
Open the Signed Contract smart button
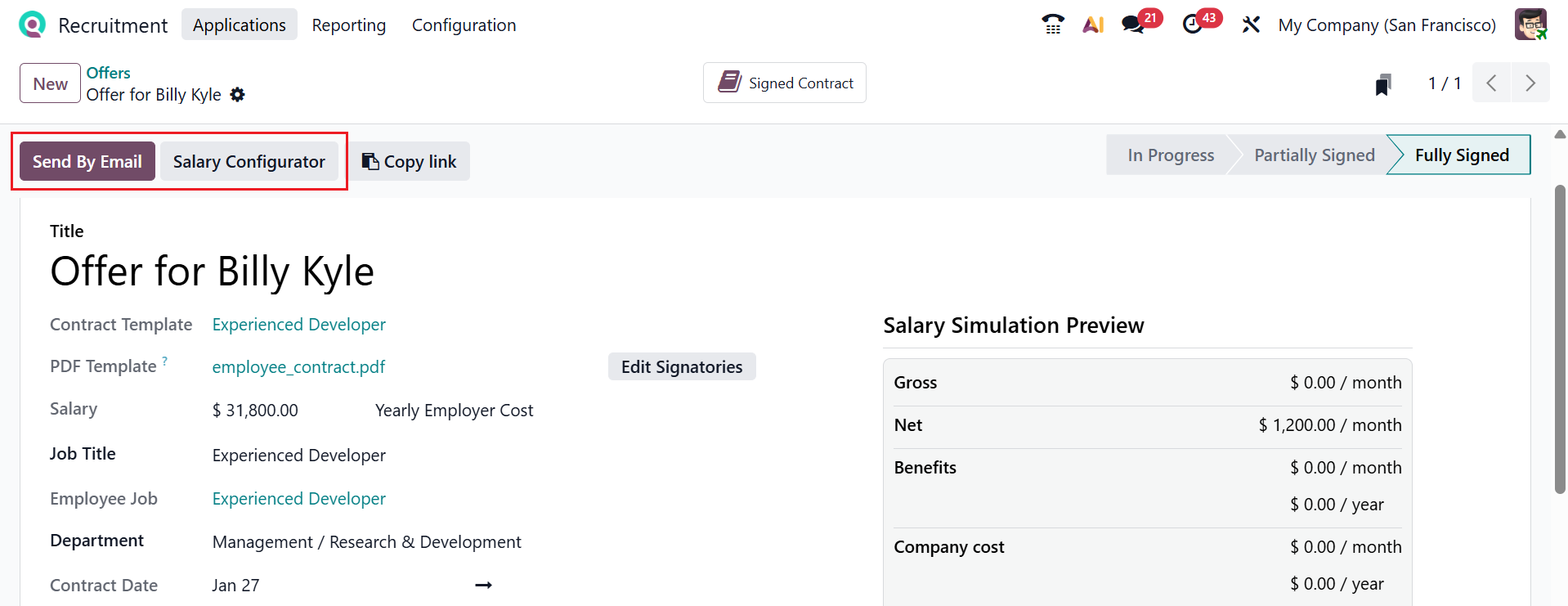[785, 83]
